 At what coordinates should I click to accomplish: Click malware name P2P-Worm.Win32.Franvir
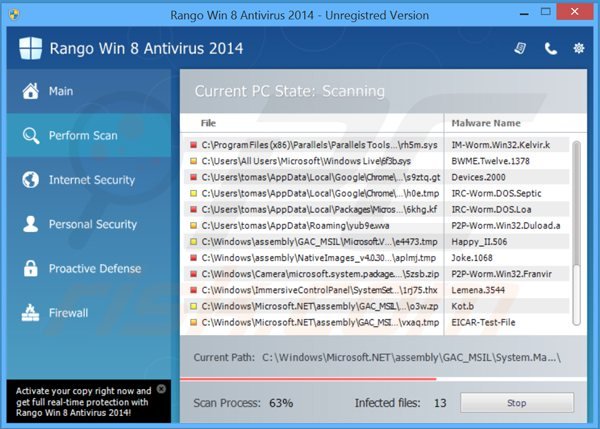pos(502,274)
